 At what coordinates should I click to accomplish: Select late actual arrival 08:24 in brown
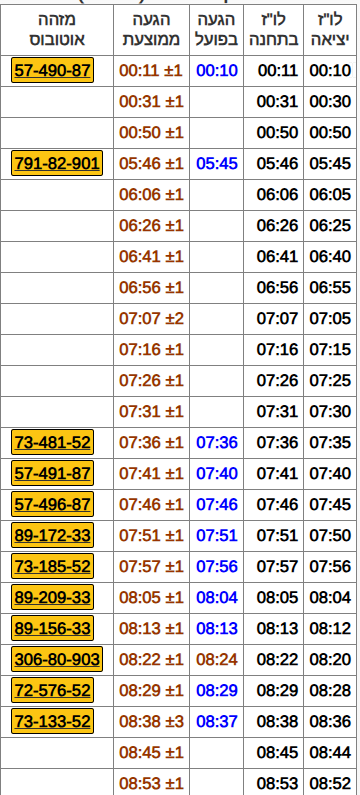(217, 660)
